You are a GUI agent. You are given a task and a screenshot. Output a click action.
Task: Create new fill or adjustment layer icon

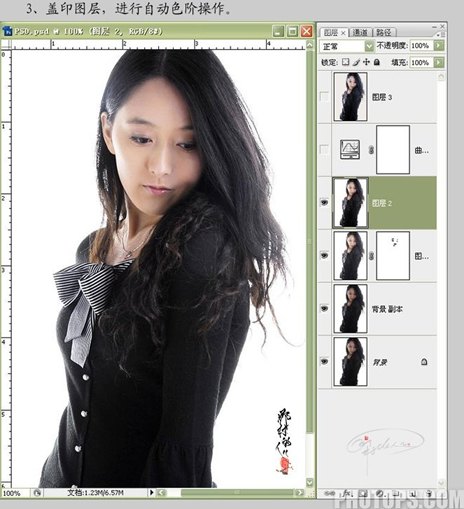pyautogui.click(x=381, y=493)
